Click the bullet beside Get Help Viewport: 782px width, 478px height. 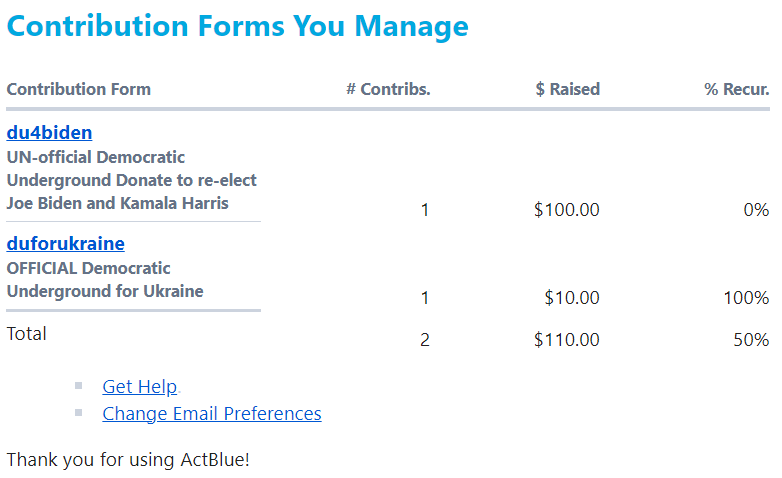[79, 386]
